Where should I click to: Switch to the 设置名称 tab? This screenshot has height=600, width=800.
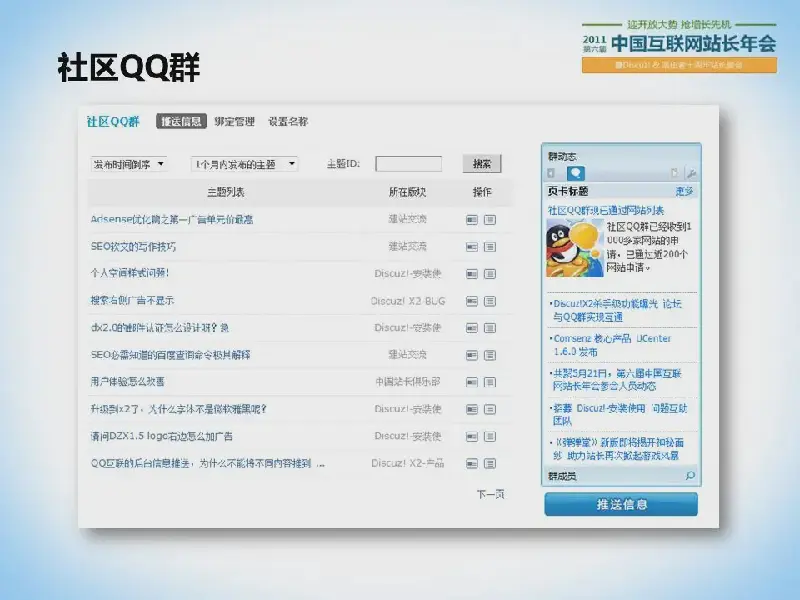click(288, 121)
